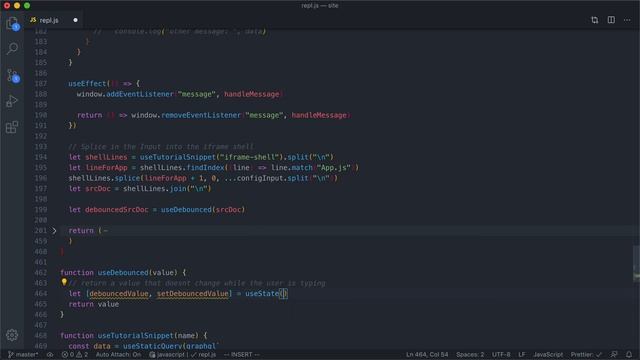
Task: Click line number 194 in the gutter
Action: coord(41,157)
